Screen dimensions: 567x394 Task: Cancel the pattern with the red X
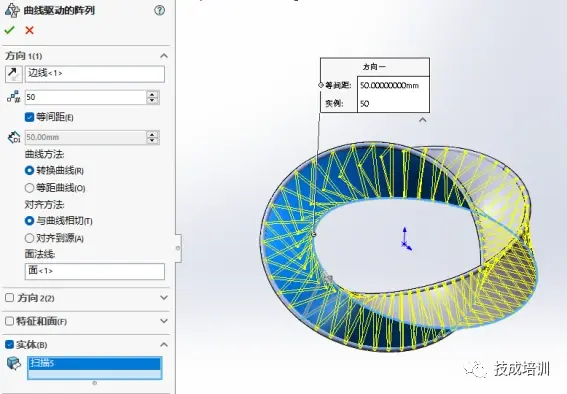(x=29, y=30)
